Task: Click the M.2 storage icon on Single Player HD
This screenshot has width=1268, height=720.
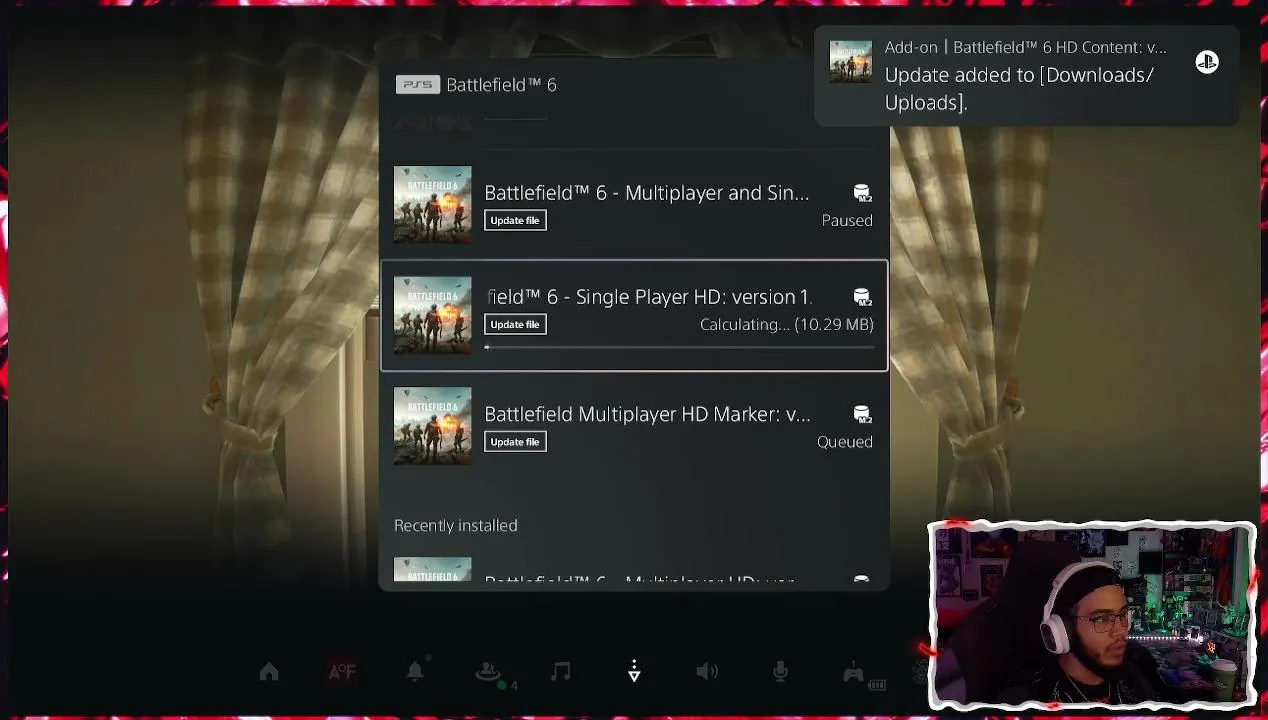Action: click(862, 297)
